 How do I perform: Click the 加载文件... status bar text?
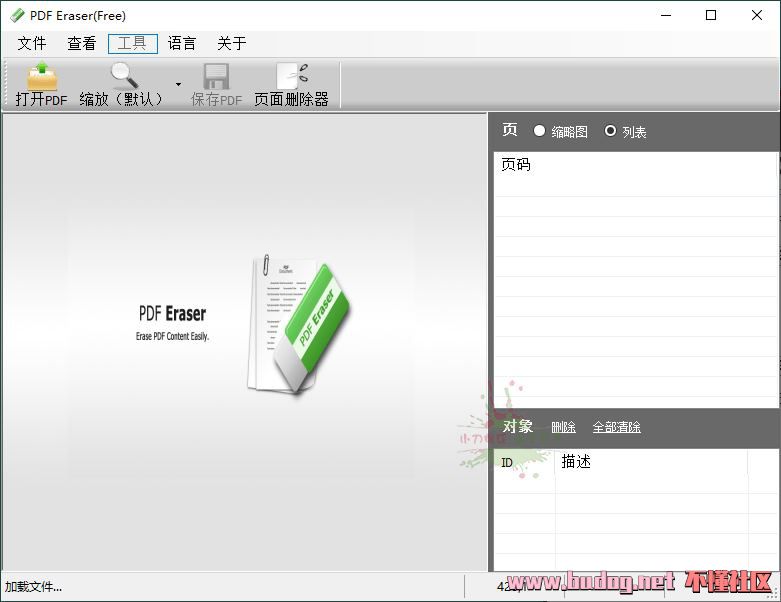(x=33, y=587)
